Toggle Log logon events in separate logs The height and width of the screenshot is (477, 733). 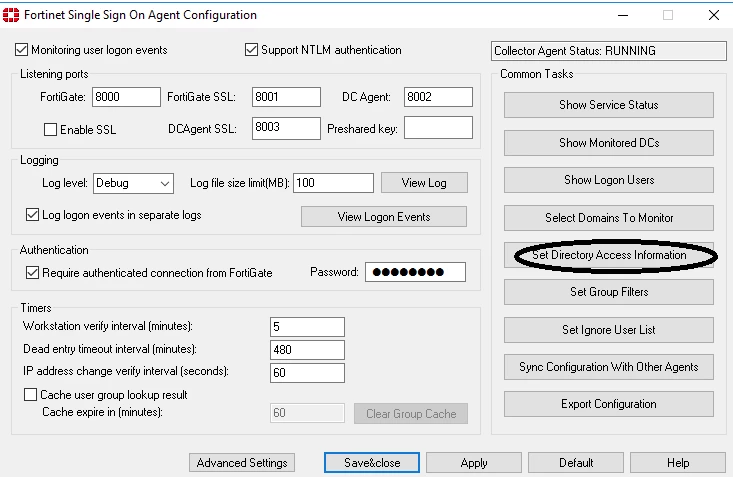[x=32, y=215]
